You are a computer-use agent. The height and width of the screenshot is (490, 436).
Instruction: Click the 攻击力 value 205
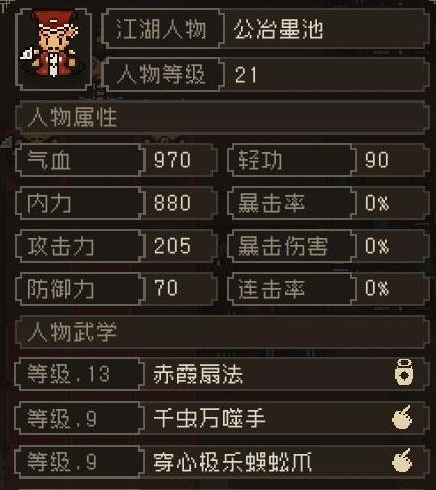tap(172, 246)
